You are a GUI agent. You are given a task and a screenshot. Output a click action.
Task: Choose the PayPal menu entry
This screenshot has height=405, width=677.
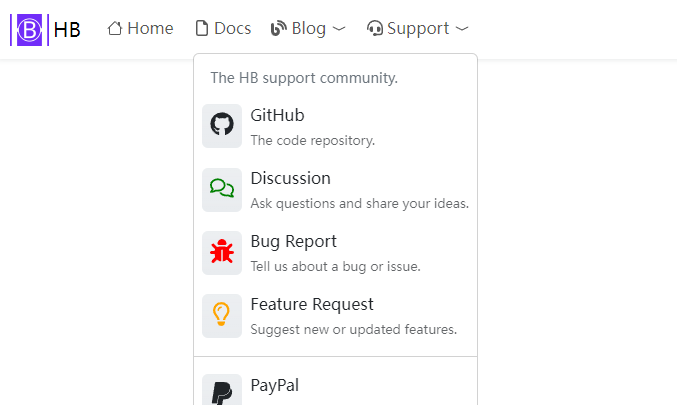(274, 385)
